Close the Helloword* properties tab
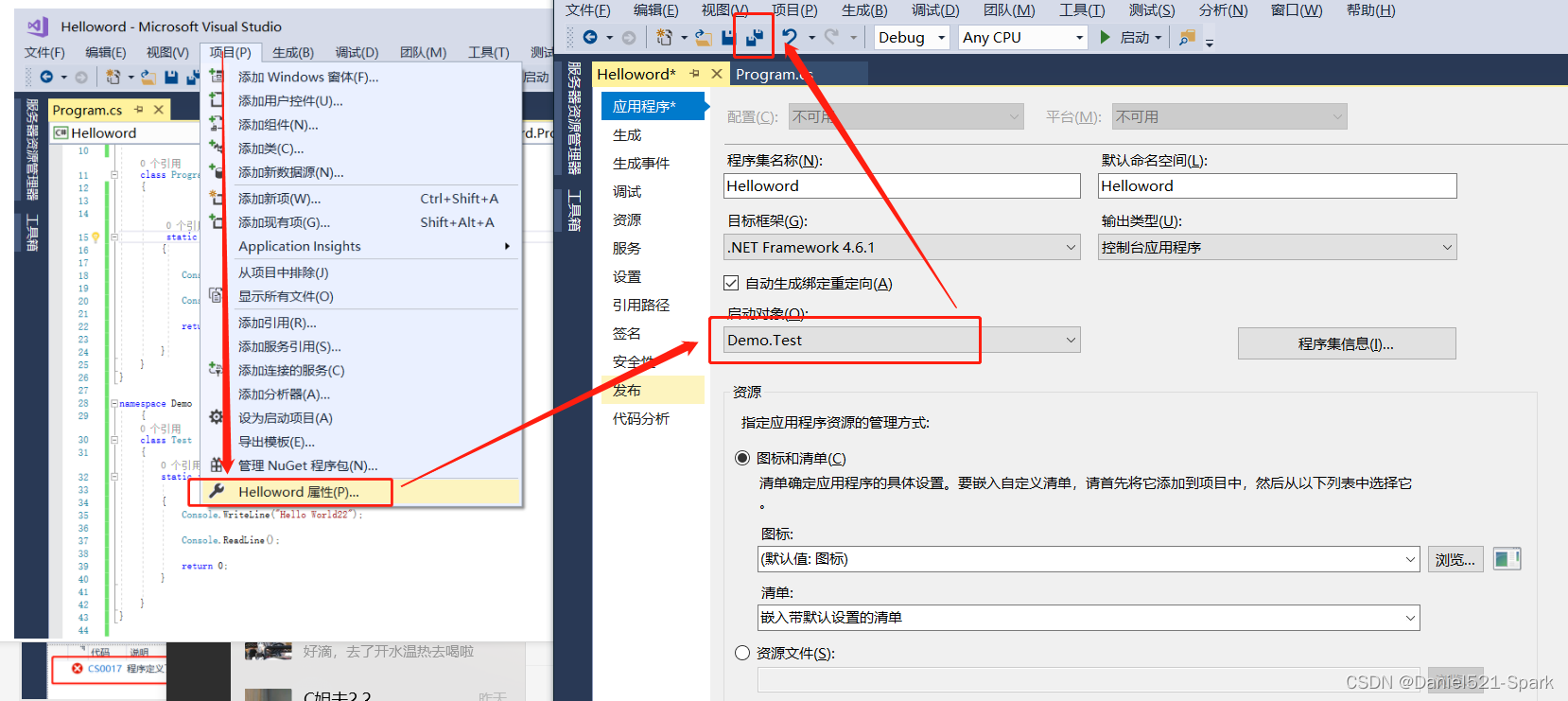 tap(716, 74)
